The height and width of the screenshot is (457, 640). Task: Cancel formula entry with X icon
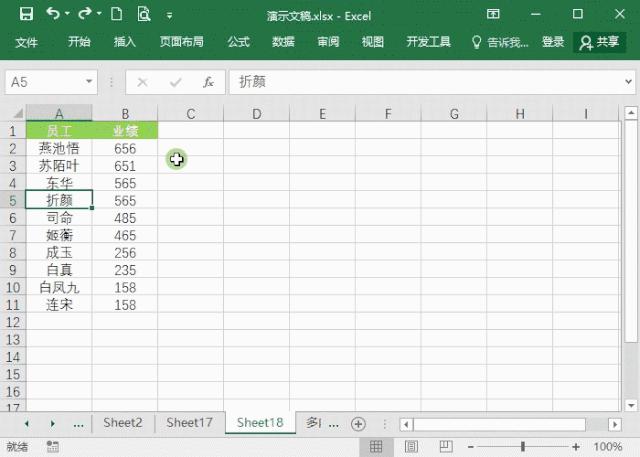pos(142,82)
